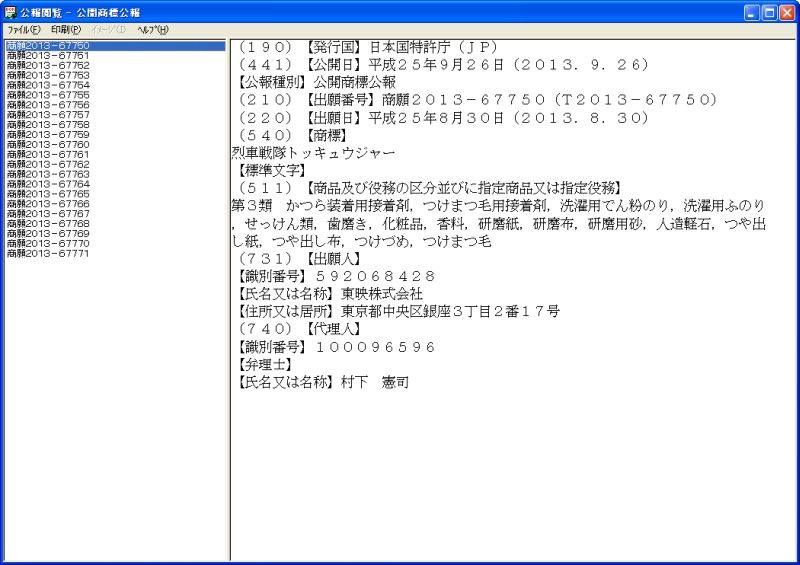Select list entry 商願2013-67761
Viewport: 800px width, 565px height.
48,154
